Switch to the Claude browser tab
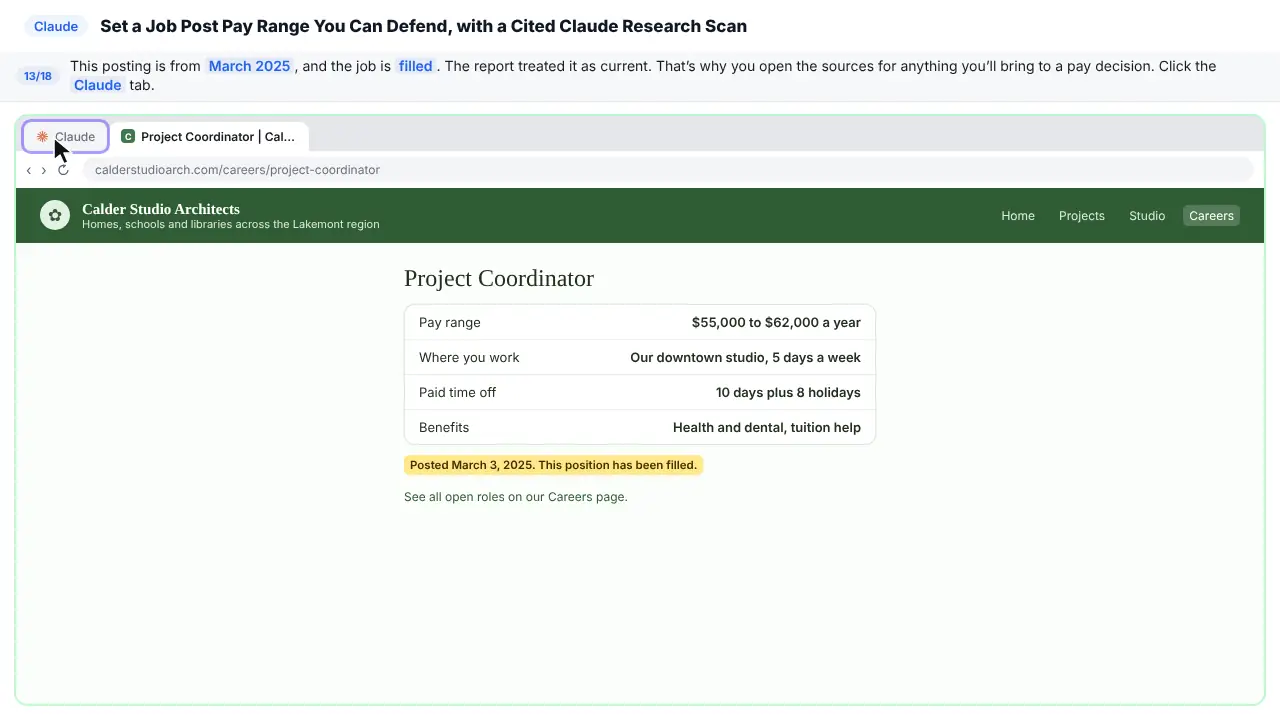Image resolution: width=1280 pixels, height=720 pixels. [x=66, y=136]
